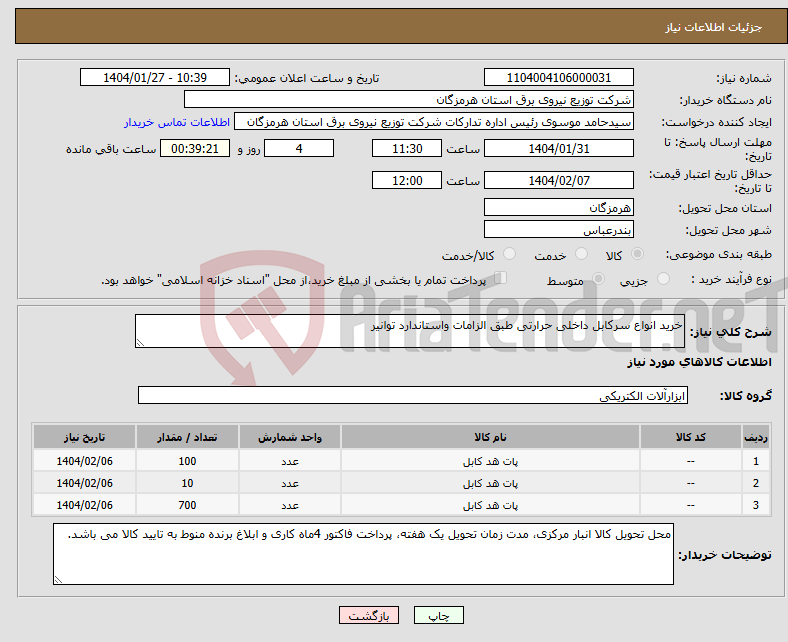The image size is (788, 642).
Task: Select the کالا radio button
Action: tap(637, 254)
